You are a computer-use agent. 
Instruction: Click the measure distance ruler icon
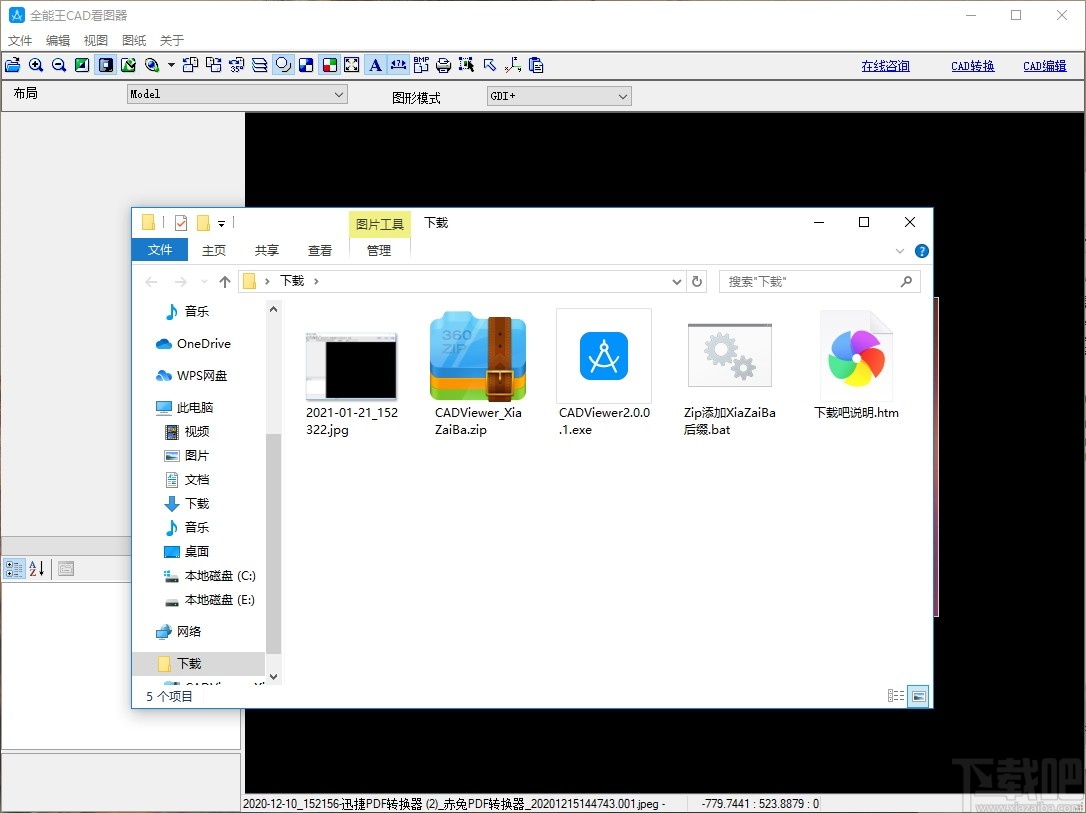[398, 65]
